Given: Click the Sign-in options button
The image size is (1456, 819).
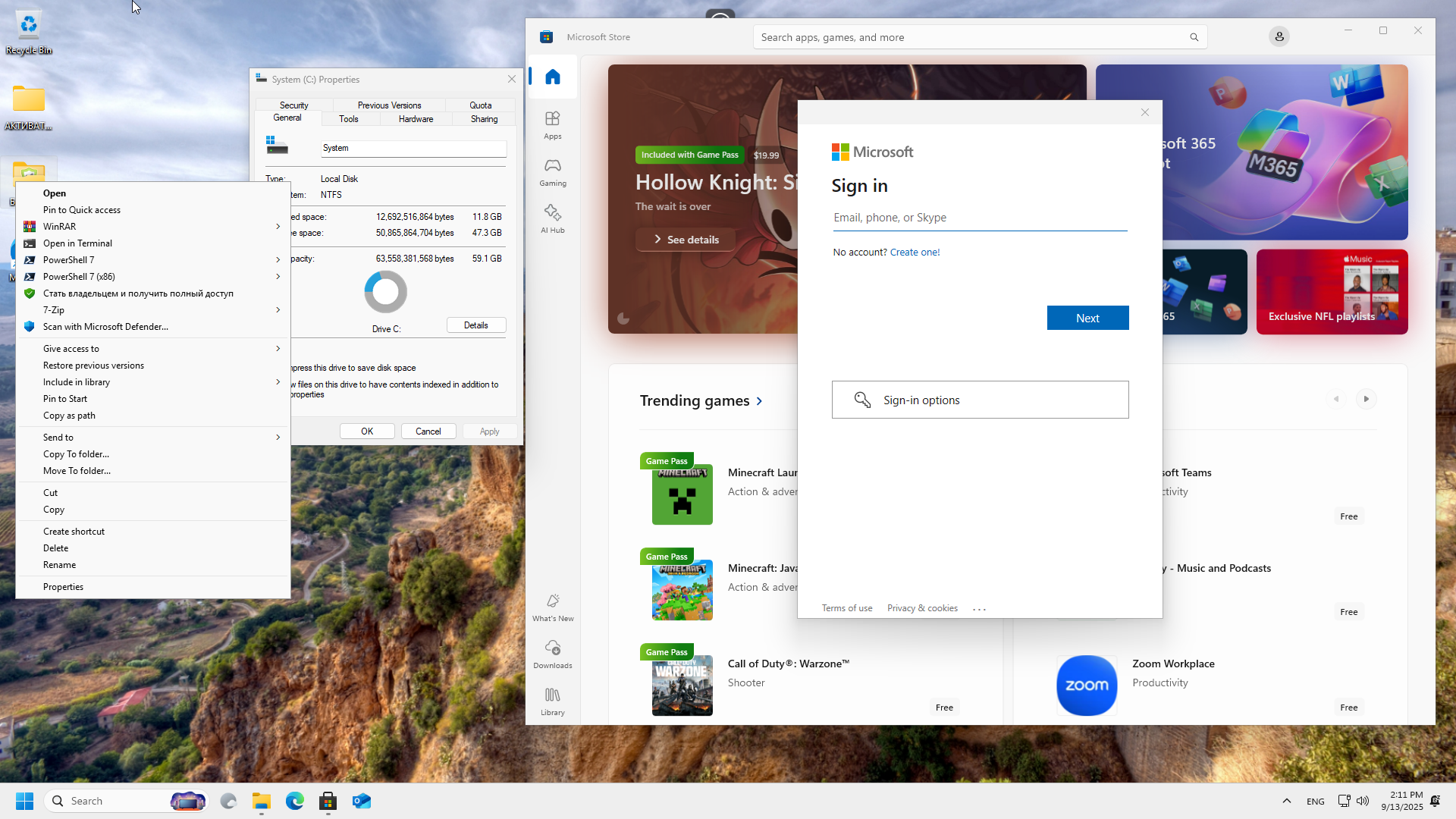Looking at the screenshot, I should point(980,400).
